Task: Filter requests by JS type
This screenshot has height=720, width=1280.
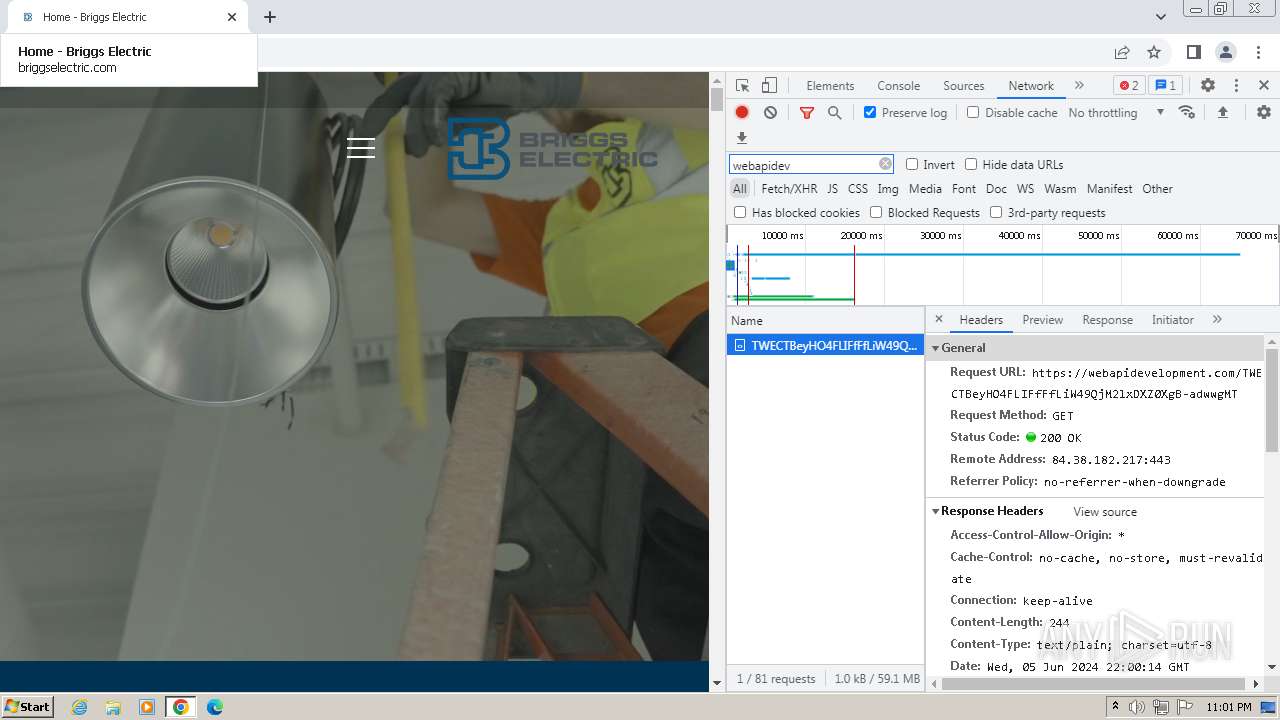Action: pos(832,189)
